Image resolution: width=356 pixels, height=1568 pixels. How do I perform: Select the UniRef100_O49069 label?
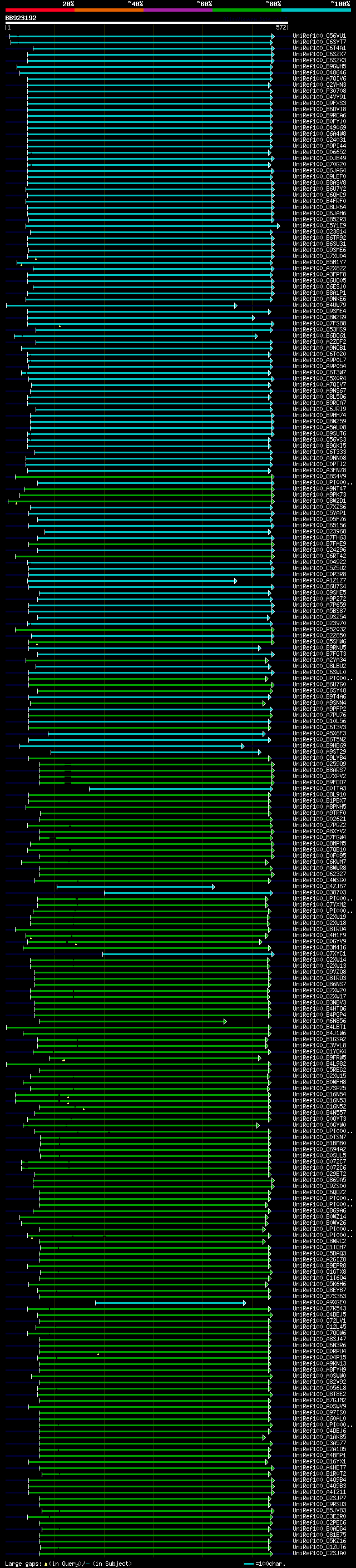click(319, 128)
